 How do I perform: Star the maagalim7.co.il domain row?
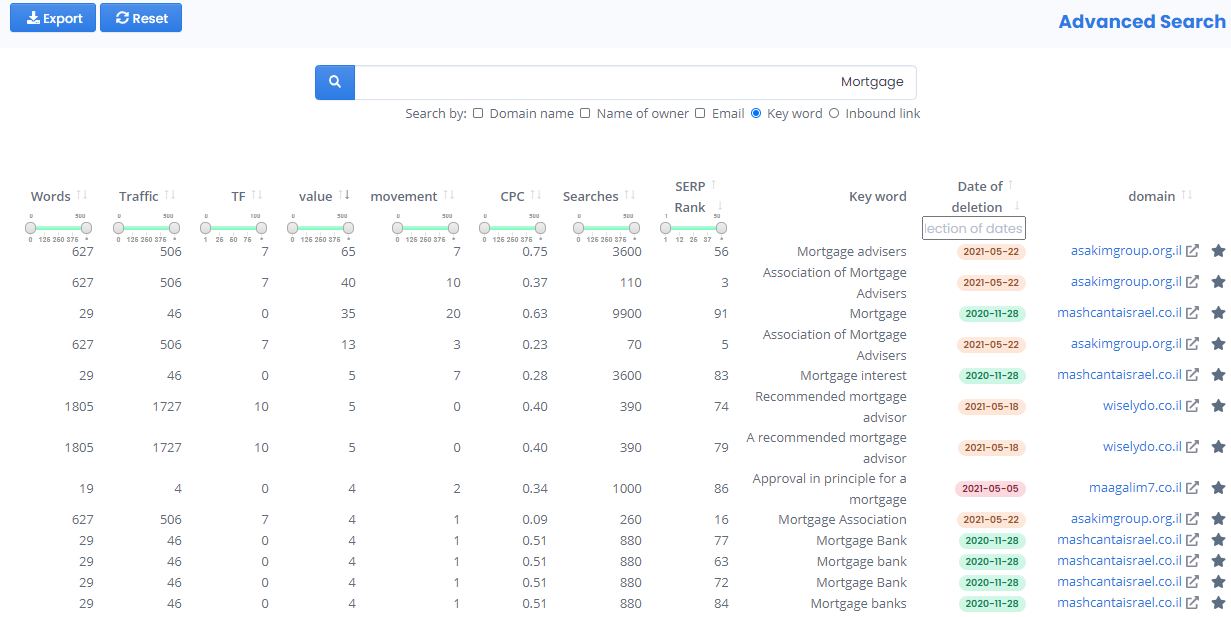(1218, 488)
